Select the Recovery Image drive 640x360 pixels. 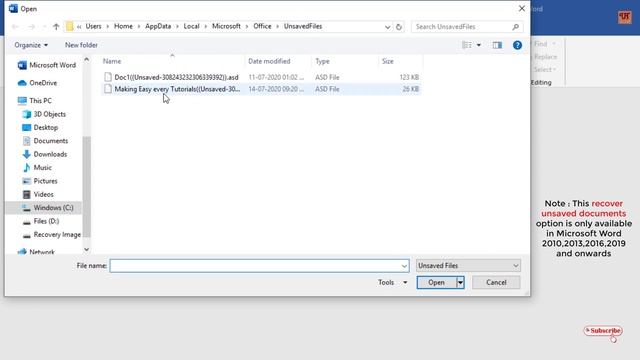click(51, 235)
